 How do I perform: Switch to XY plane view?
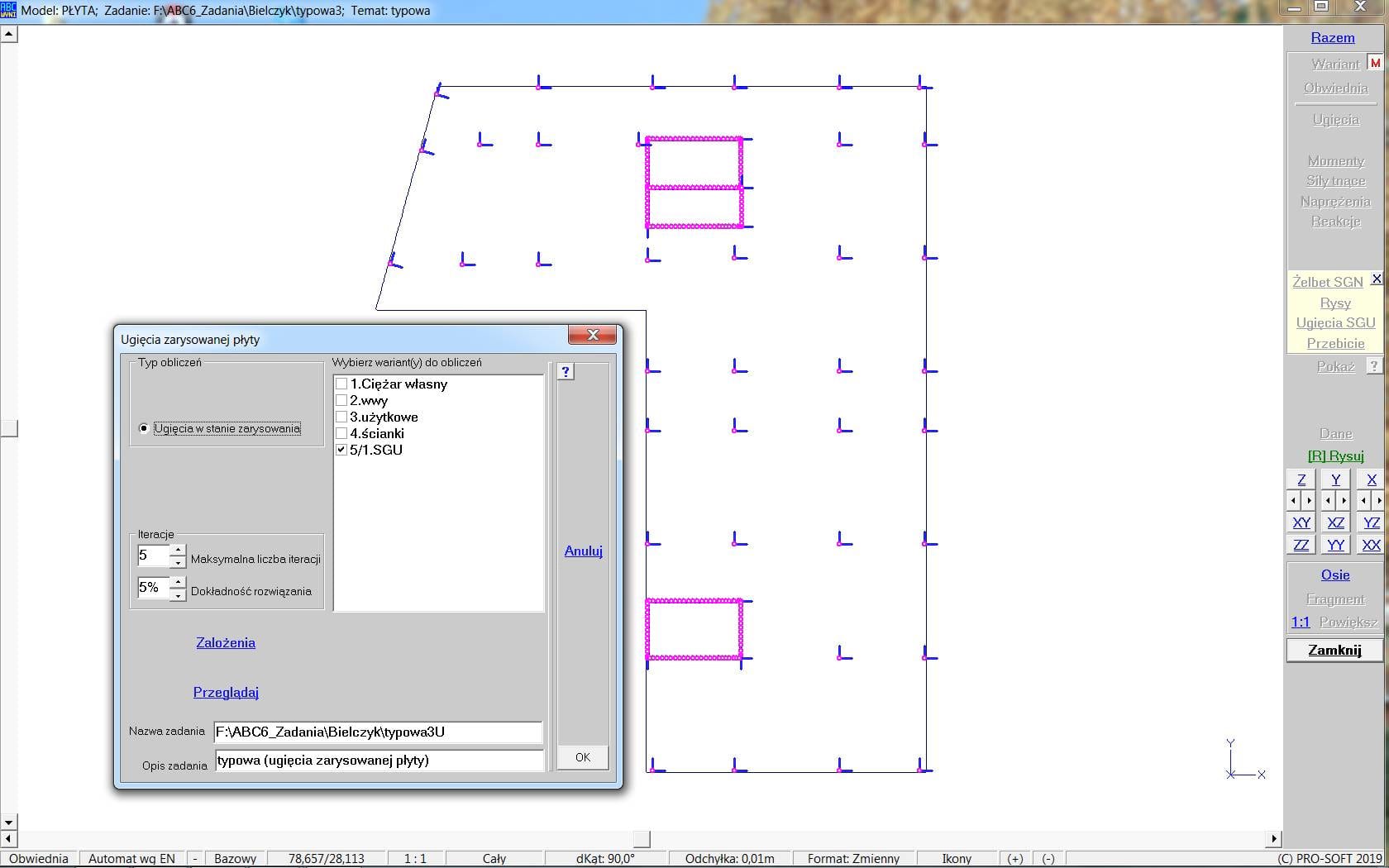[x=1301, y=523]
